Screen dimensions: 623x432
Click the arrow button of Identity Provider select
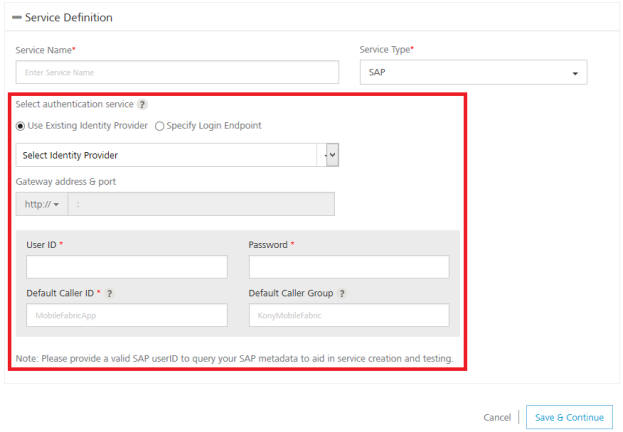tap(332, 155)
